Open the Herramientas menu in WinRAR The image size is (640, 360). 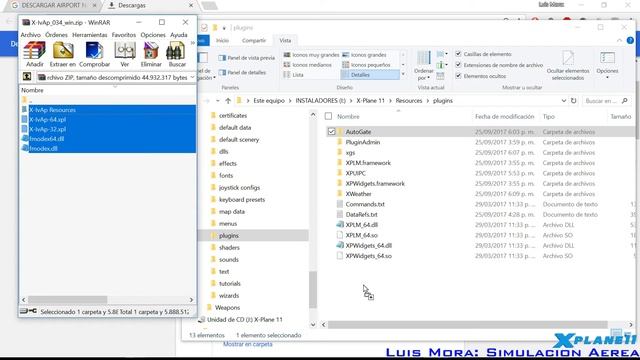90,35
